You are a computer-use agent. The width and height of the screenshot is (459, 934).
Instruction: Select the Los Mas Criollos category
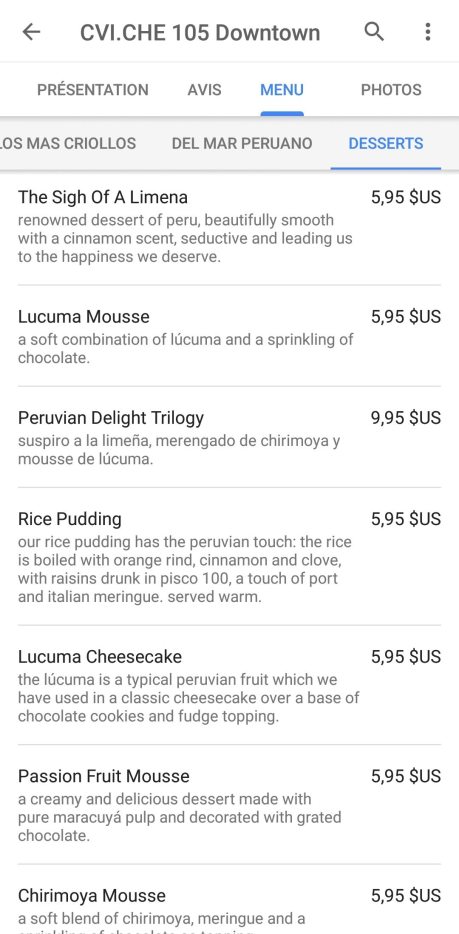[x=68, y=144]
